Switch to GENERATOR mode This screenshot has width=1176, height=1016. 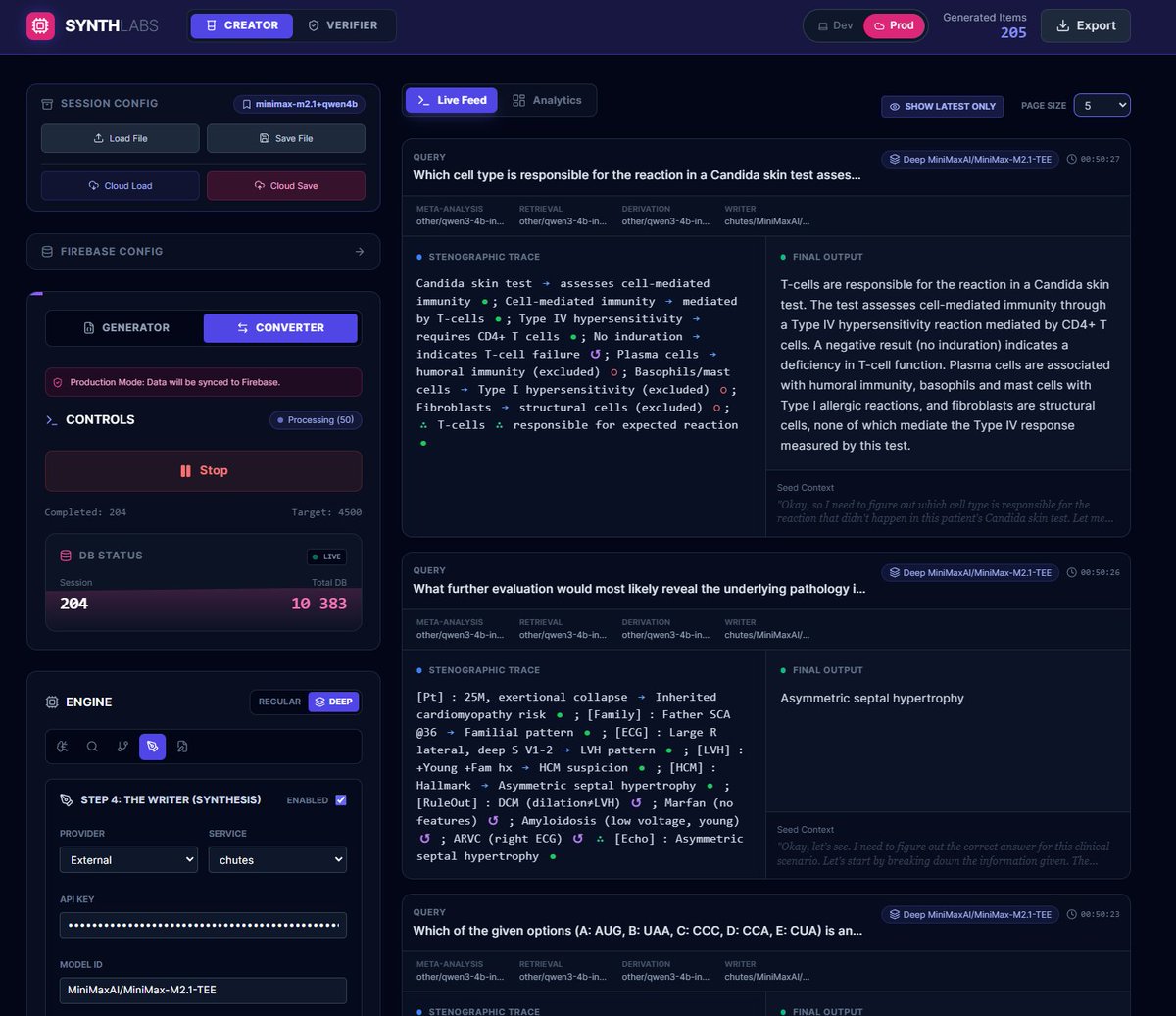click(126, 328)
